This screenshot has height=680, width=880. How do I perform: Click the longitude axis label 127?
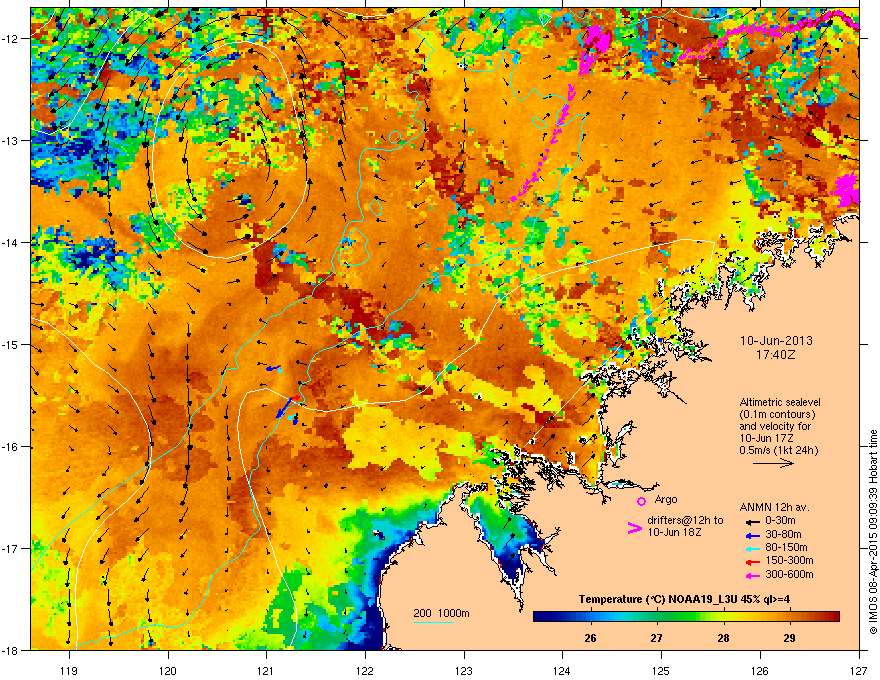859,670
